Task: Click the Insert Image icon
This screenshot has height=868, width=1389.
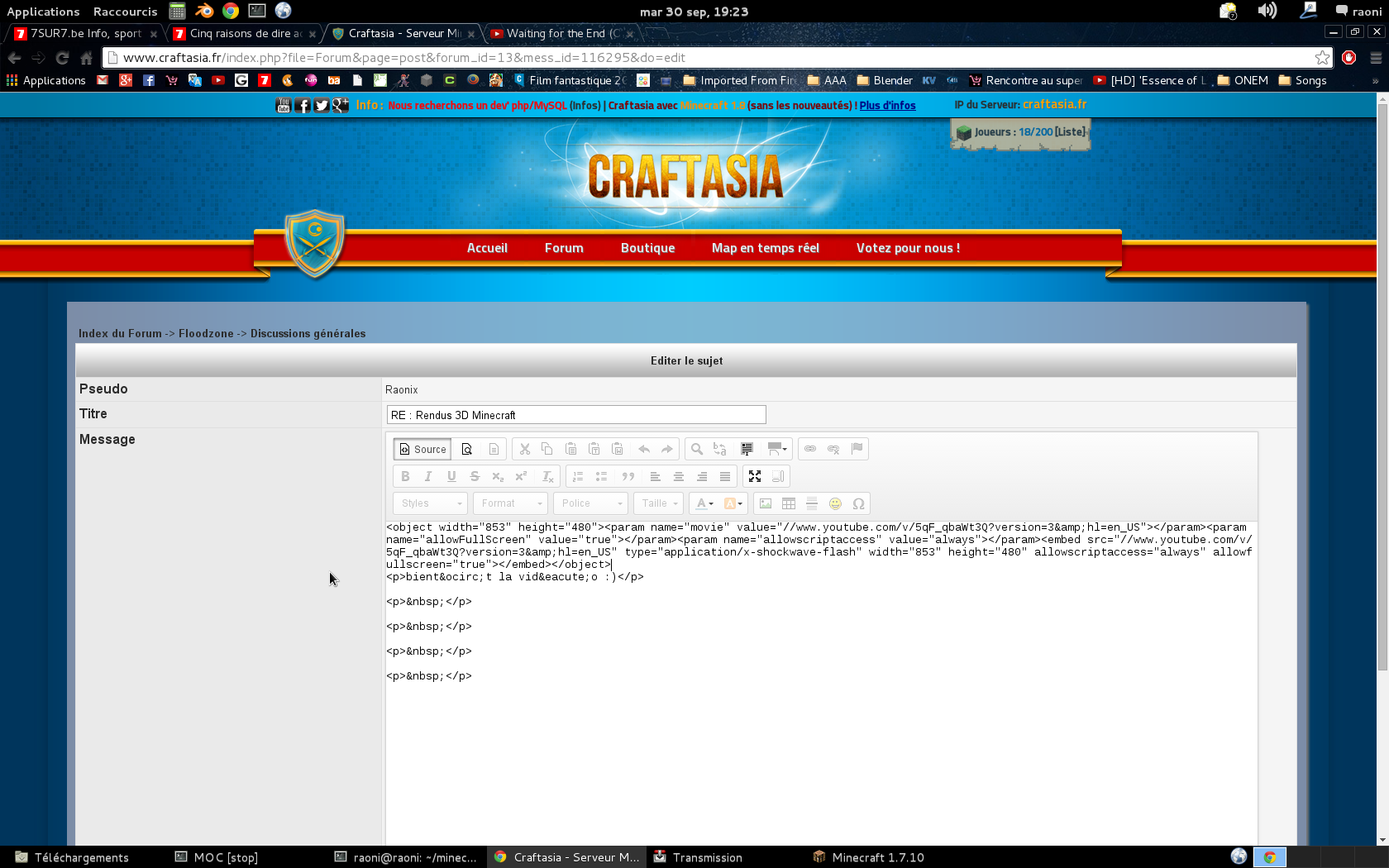Action: [766, 503]
